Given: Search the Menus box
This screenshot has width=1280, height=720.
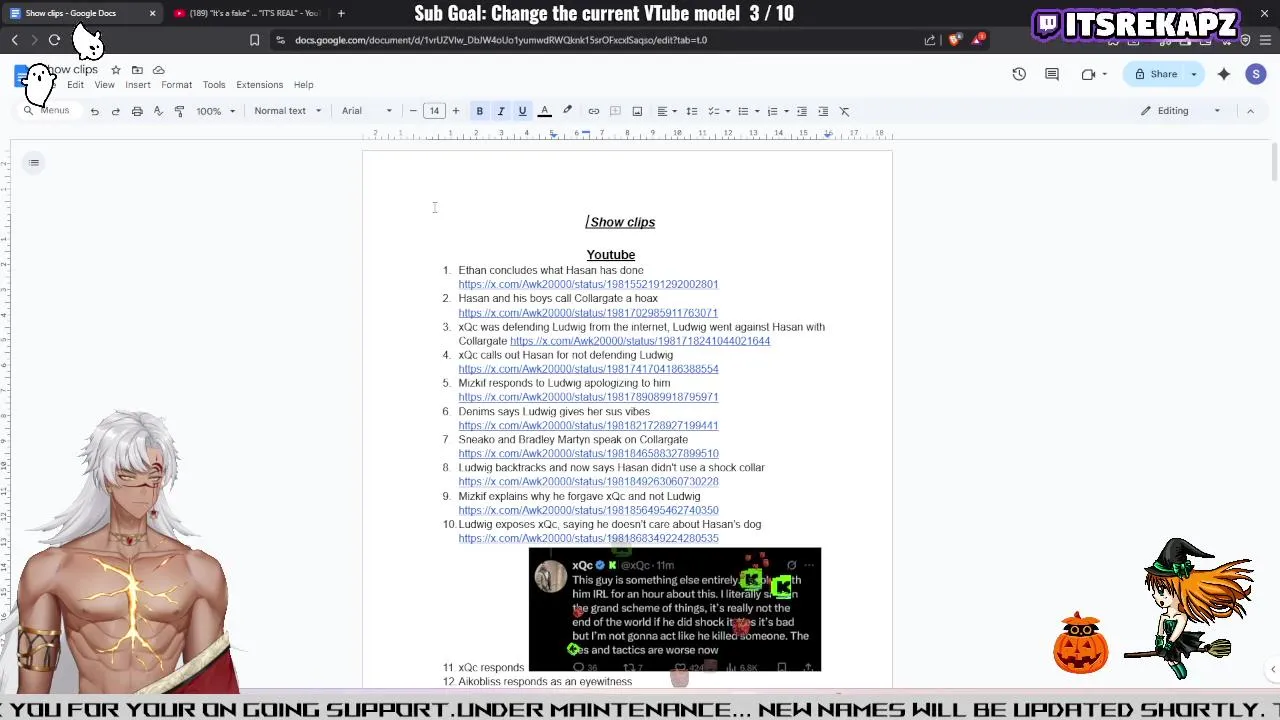Looking at the screenshot, I should (x=50, y=111).
